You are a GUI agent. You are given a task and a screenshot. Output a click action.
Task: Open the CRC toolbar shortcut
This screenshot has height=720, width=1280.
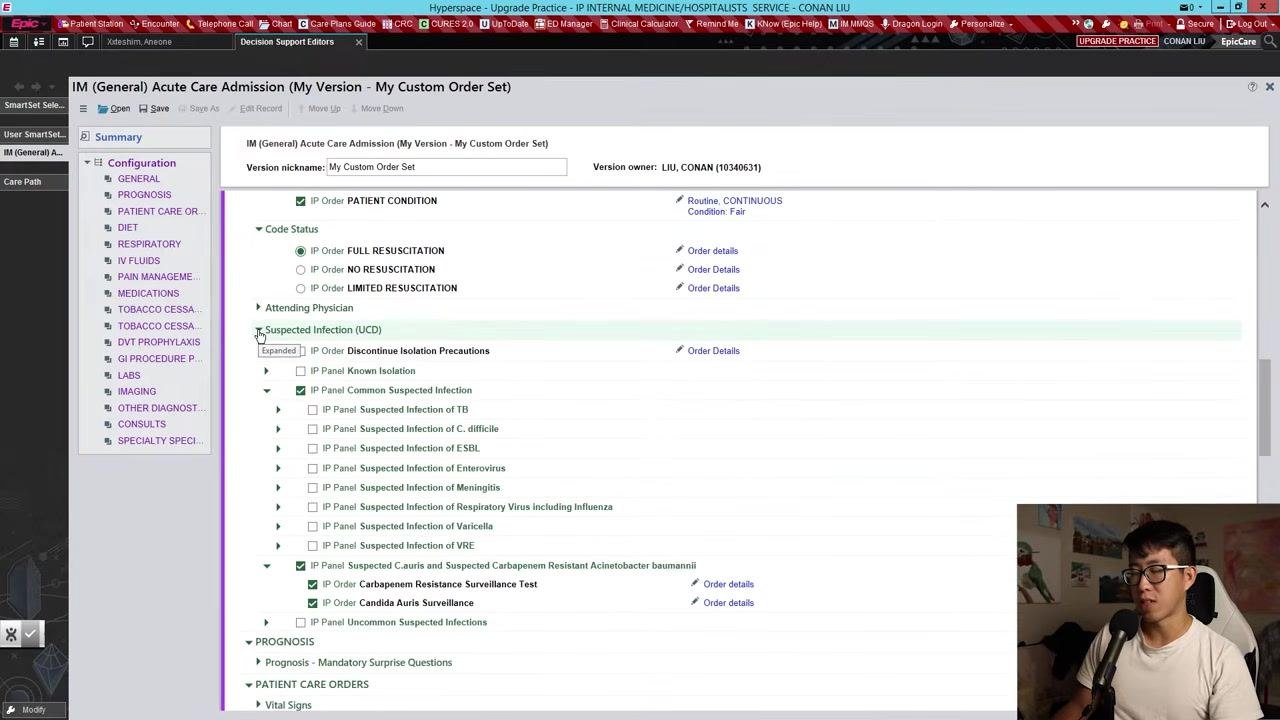(397, 24)
